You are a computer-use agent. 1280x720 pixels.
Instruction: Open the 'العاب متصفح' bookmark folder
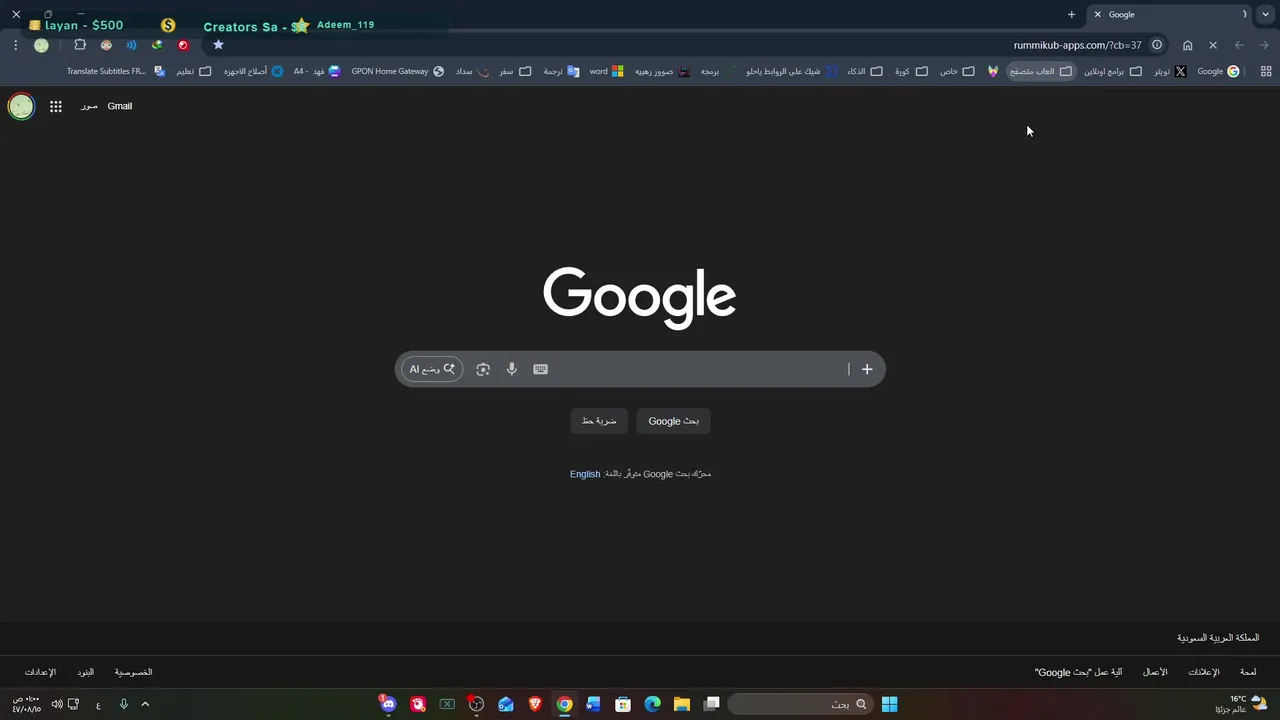1040,71
